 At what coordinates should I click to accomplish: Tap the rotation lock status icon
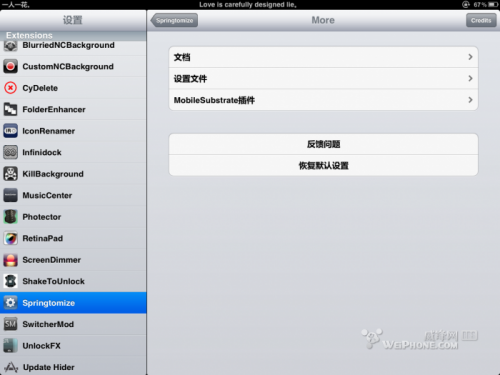465,4
